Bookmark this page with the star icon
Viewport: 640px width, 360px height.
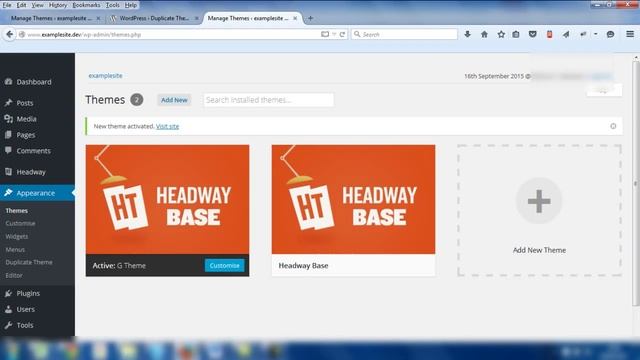point(501,34)
